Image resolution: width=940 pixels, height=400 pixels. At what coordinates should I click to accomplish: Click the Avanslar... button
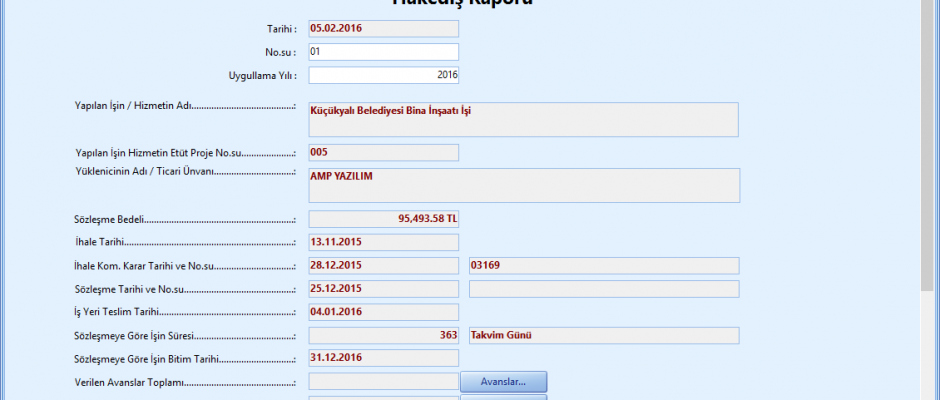[504, 381]
